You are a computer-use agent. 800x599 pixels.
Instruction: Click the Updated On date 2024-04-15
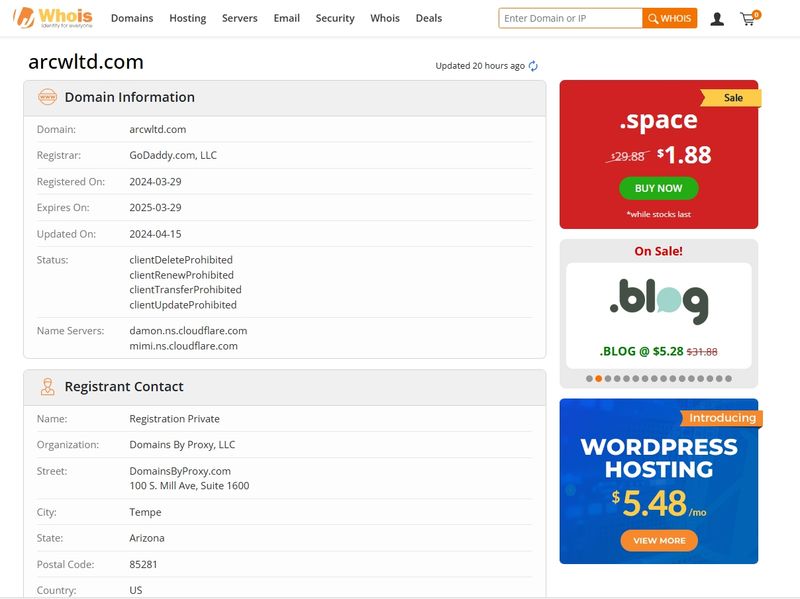(155, 234)
